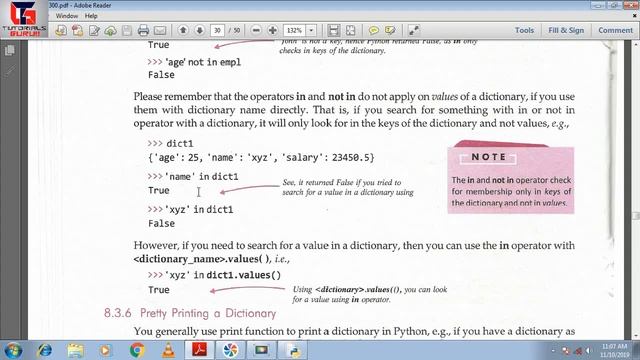Click the network status tray icon
The width and height of the screenshot is (640, 360).
point(566,350)
